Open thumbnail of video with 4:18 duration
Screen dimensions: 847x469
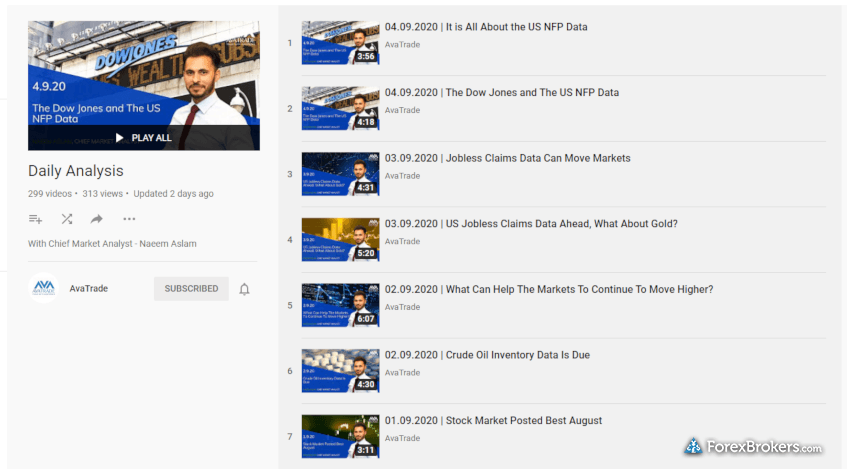tap(340, 108)
